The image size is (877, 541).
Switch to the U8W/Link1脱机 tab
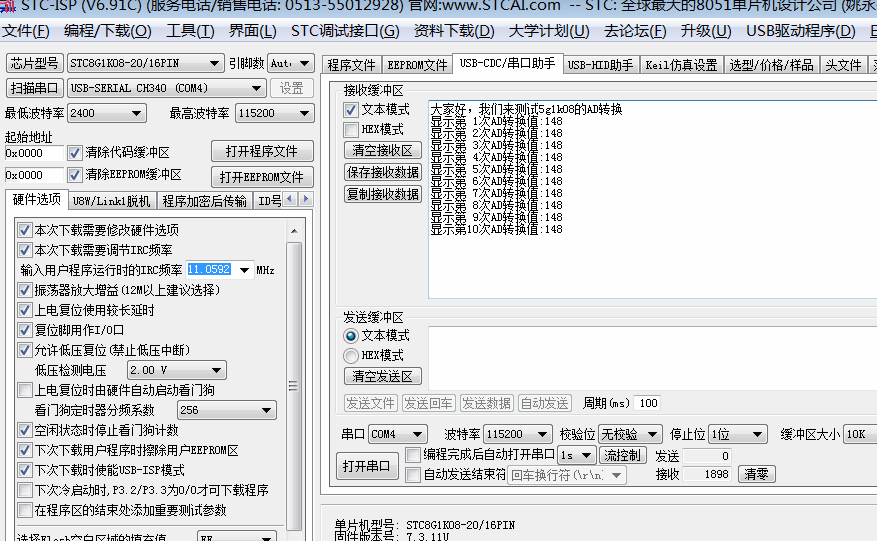[111, 201]
